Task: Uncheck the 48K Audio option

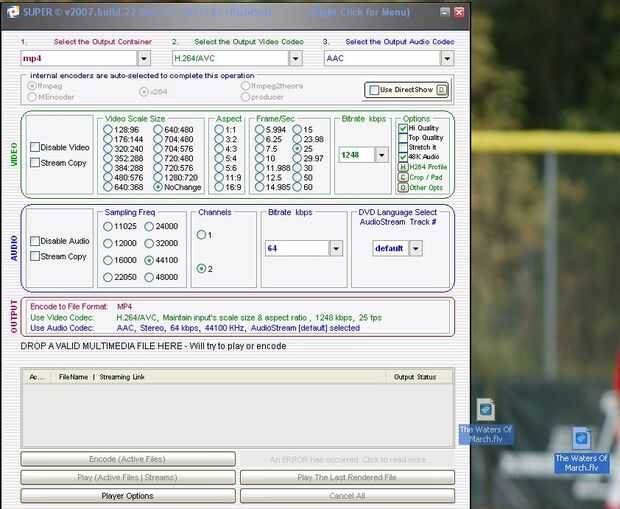Action: pos(403,157)
